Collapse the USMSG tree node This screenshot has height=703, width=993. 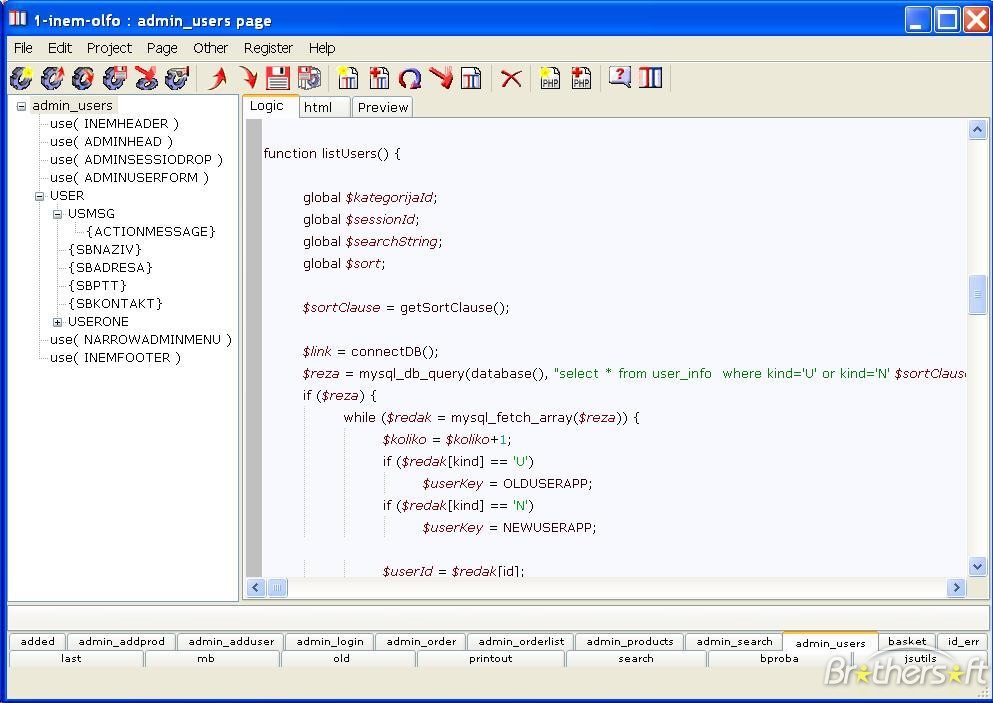click(58, 214)
